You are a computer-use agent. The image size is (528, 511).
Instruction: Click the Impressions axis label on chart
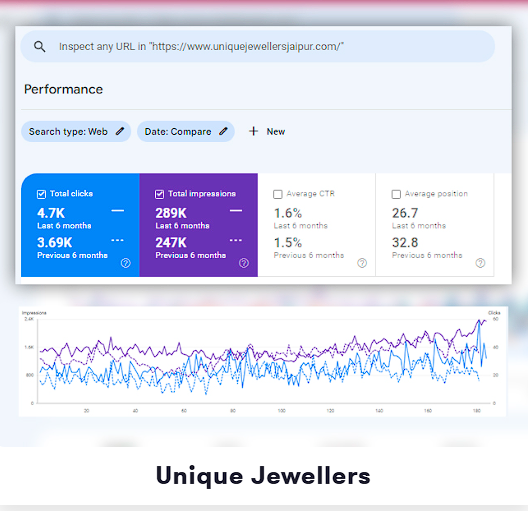coord(34,313)
